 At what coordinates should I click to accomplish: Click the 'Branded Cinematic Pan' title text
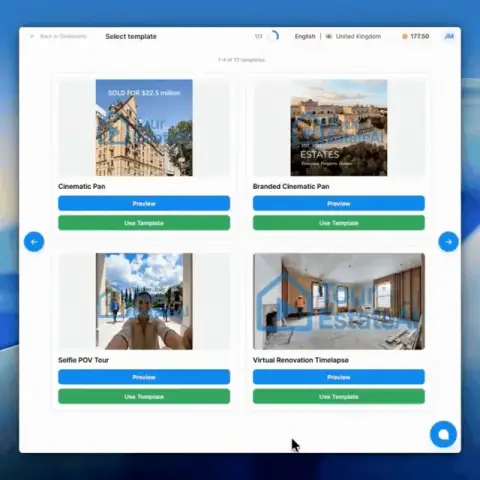[x=291, y=186]
